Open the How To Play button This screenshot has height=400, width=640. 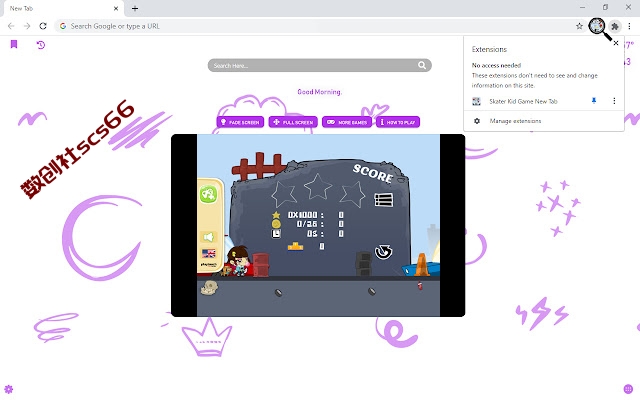coord(398,122)
